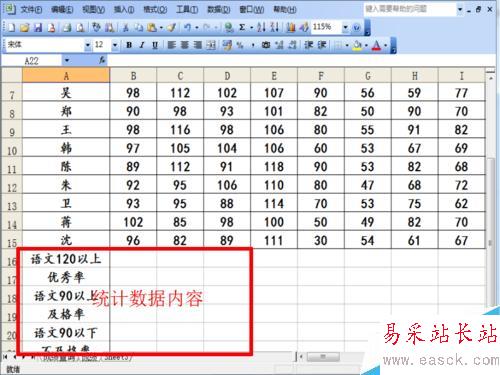
Task: Click the AutoSum sigma button
Action: tap(242, 27)
